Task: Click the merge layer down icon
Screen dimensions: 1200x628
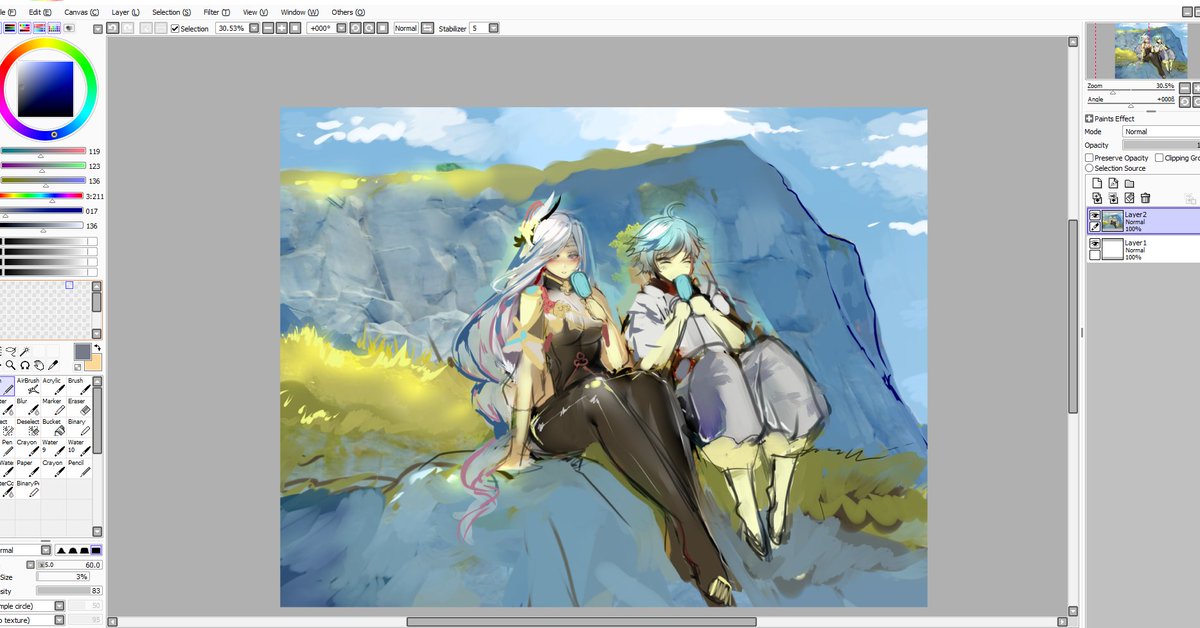Action: tap(1113, 198)
